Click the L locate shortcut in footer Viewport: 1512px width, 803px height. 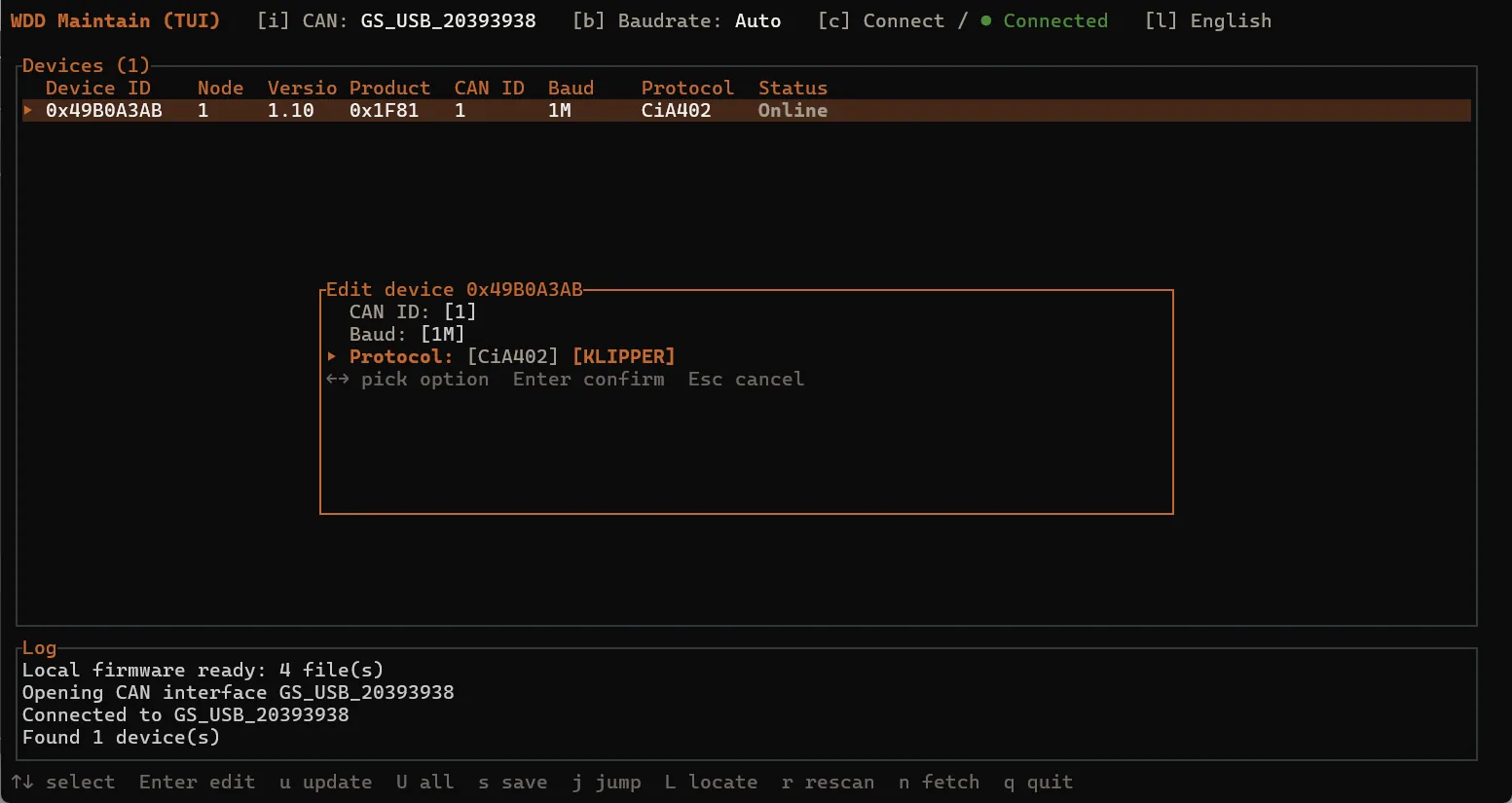click(x=711, y=782)
